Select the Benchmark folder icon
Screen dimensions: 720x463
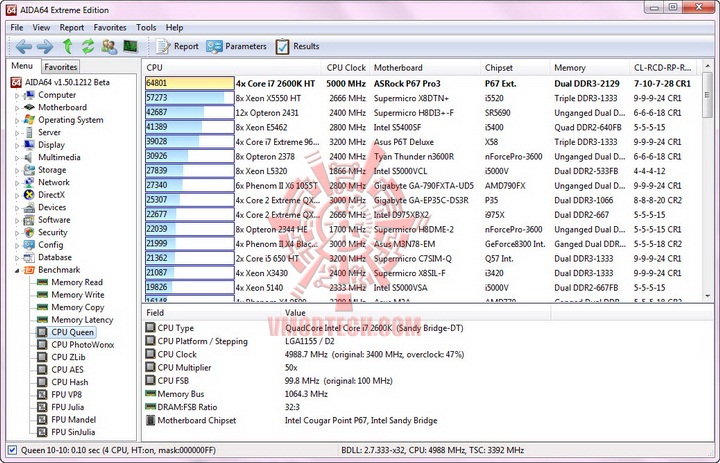click(29, 270)
